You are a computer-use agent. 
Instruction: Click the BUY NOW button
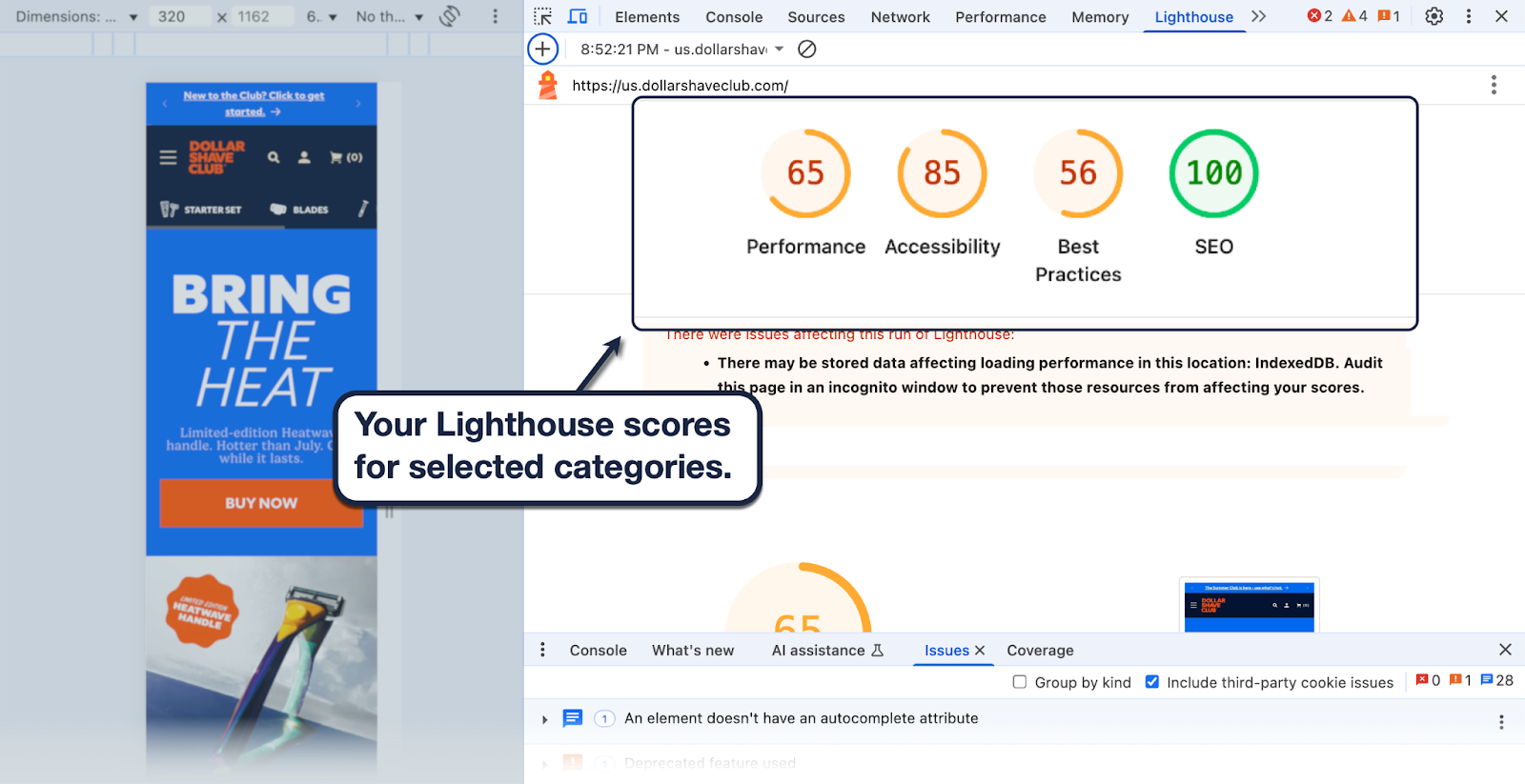point(261,503)
